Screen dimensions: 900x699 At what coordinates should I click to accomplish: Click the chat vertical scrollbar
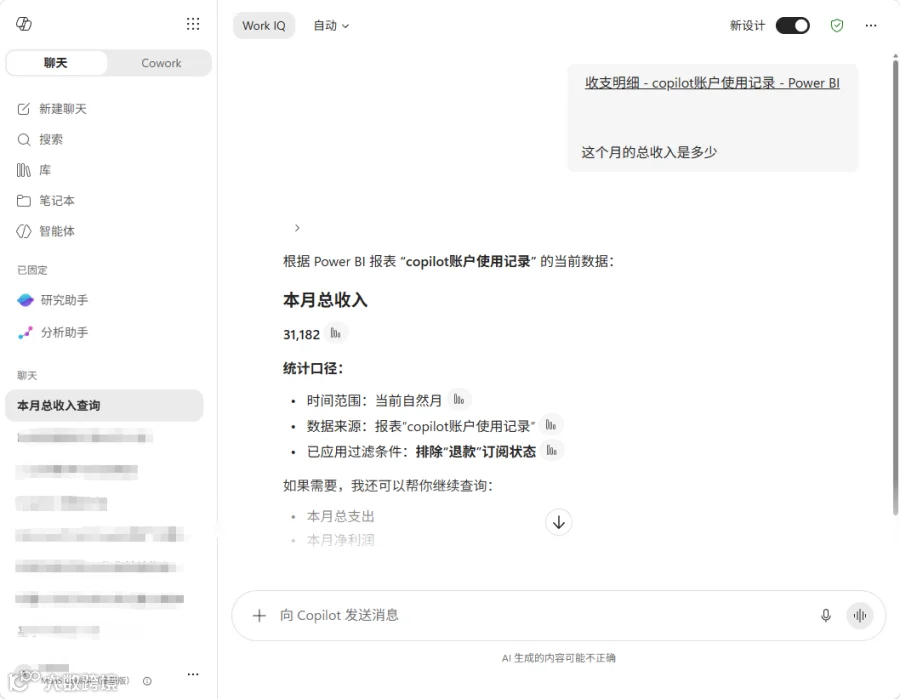[x=895, y=287]
